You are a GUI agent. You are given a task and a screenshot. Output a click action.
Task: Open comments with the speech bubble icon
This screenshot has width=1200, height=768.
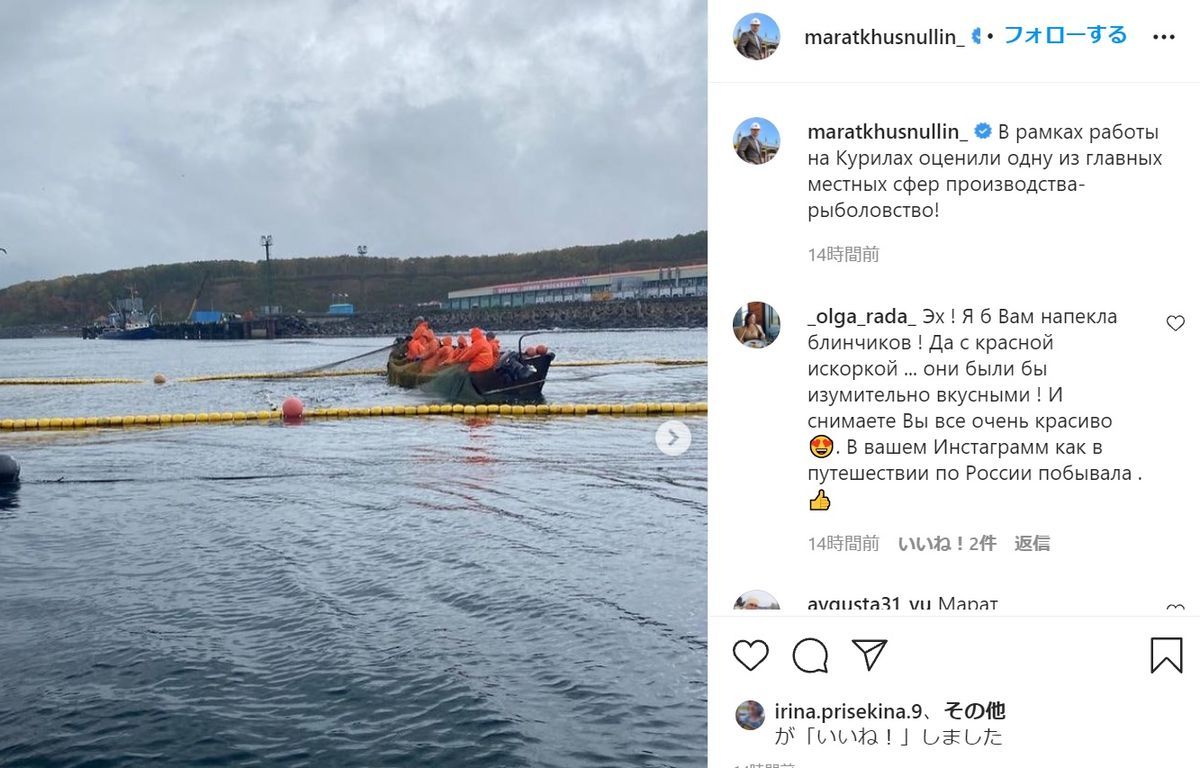point(810,655)
